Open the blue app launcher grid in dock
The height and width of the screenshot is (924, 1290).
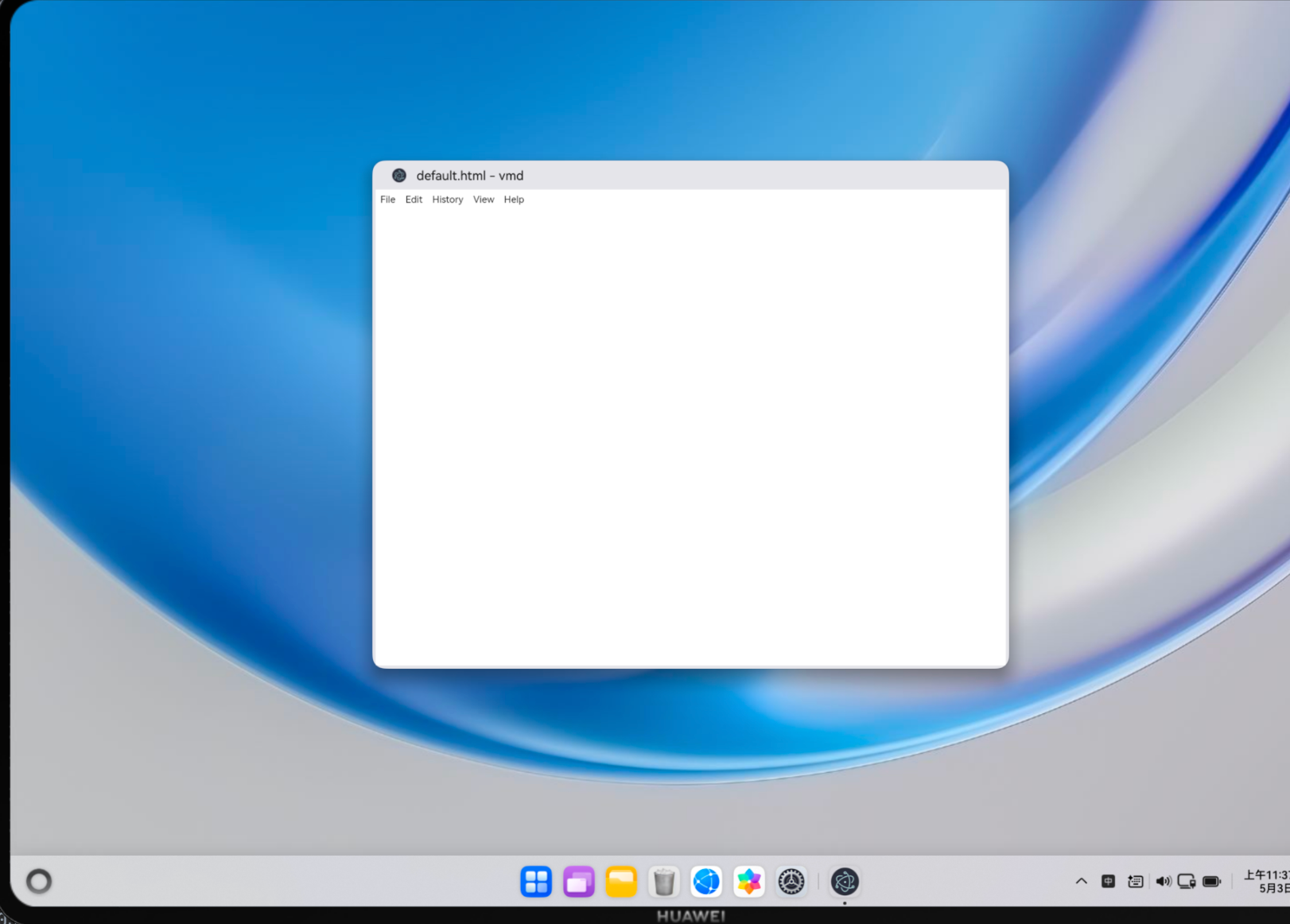click(x=536, y=881)
